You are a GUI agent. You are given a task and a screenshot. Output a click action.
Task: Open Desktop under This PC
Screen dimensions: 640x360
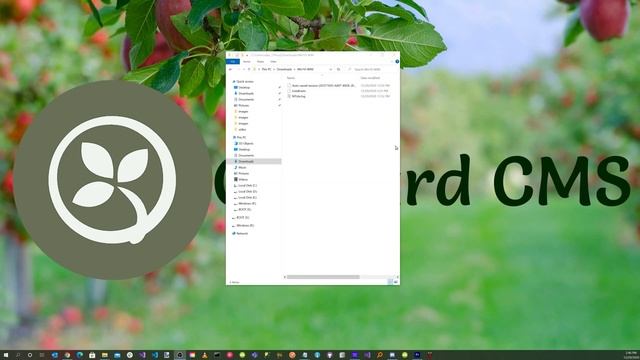point(244,149)
